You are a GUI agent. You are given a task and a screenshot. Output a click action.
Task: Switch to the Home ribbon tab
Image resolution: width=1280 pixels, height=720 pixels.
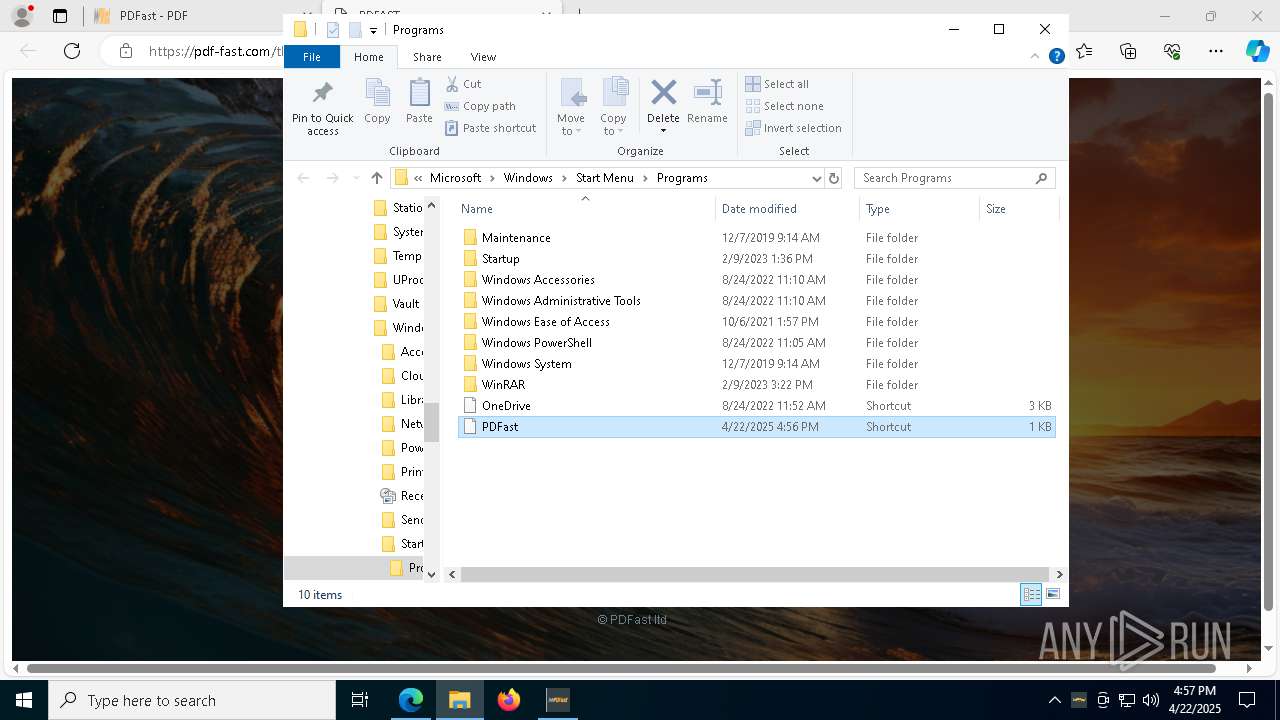(x=368, y=57)
